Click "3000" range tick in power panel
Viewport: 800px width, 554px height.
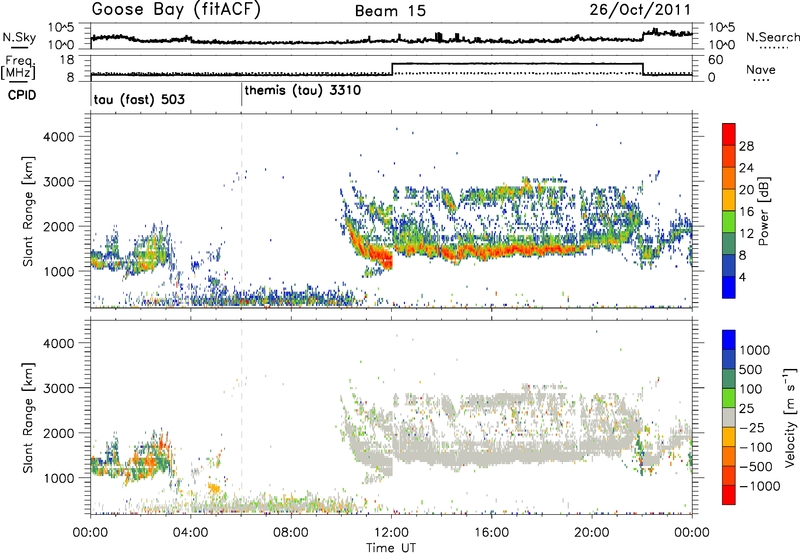(x=59, y=182)
